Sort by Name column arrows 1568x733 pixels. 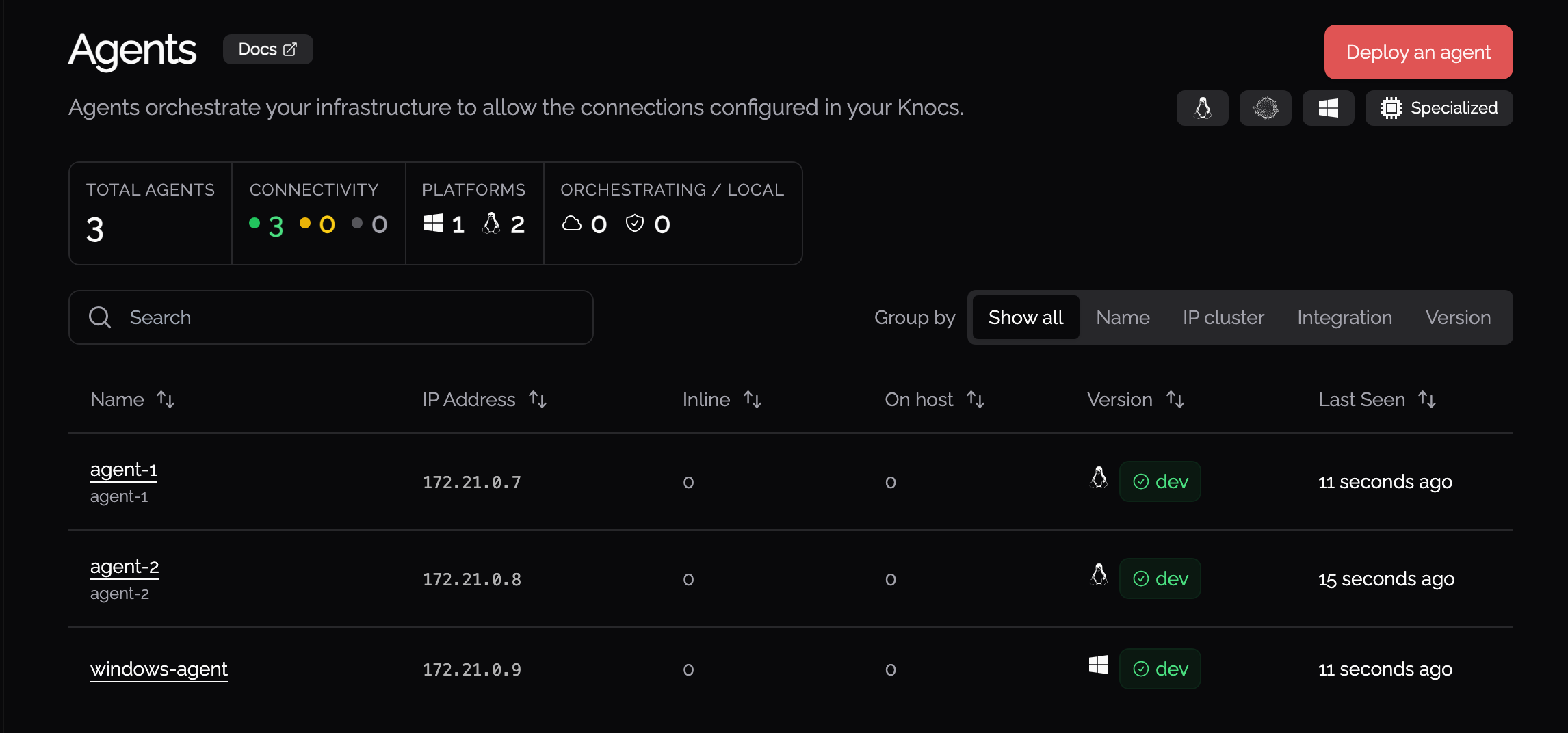click(166, 399)
